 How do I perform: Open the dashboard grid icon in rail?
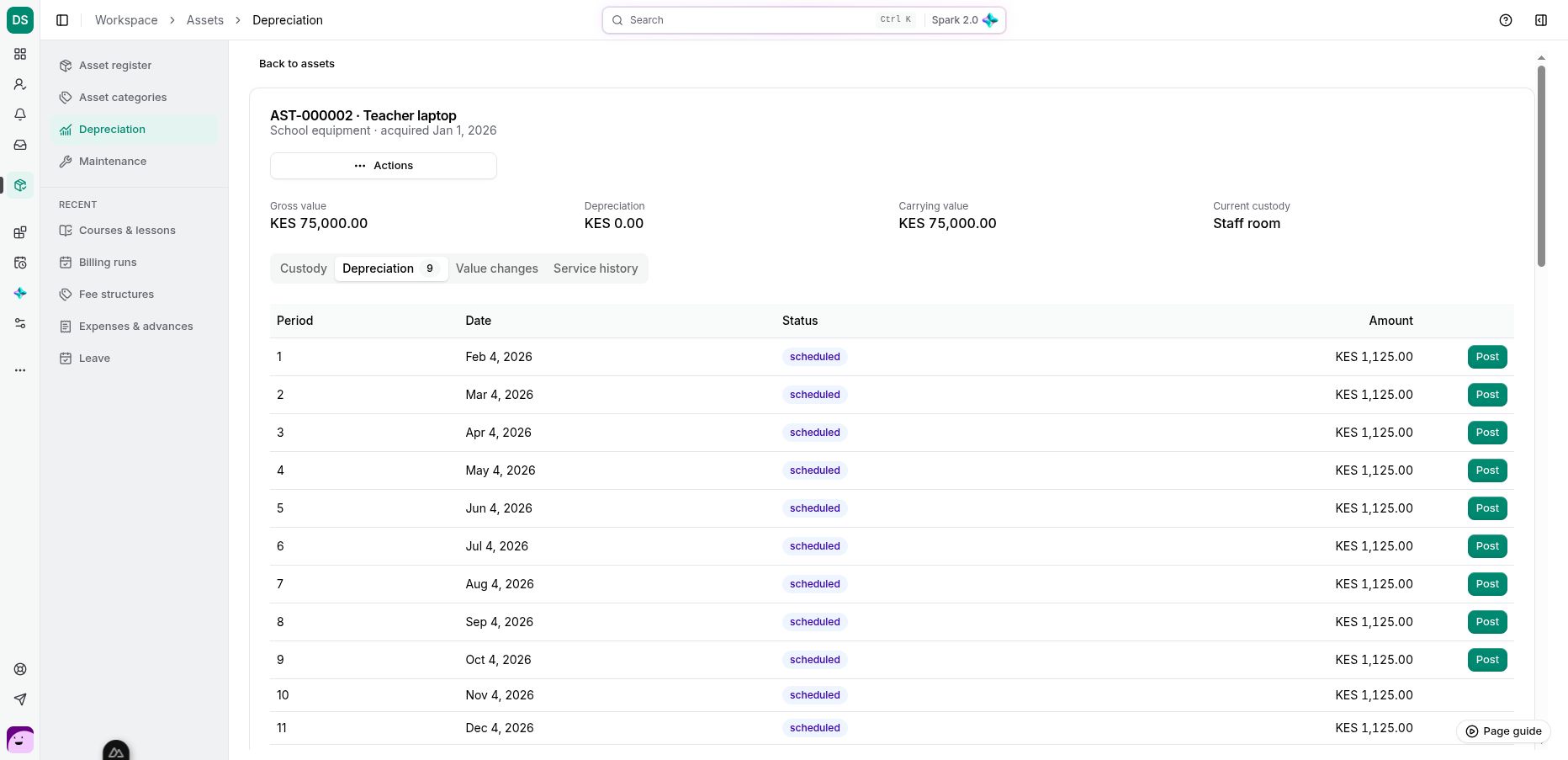pyautogui.click(x=20, y=54)
